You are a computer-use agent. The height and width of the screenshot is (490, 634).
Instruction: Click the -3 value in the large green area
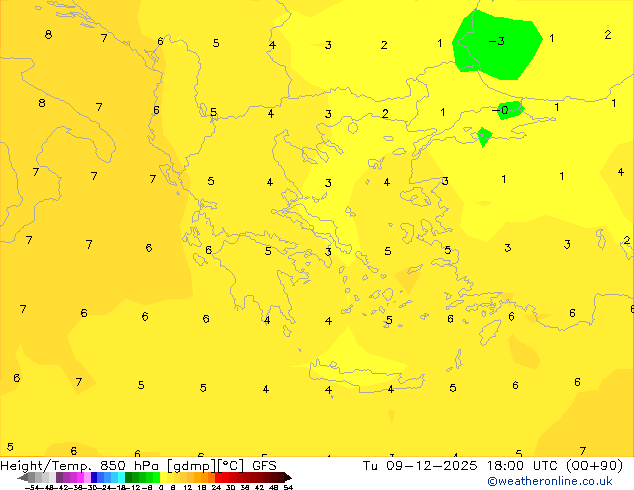click(x=497, y=41)
